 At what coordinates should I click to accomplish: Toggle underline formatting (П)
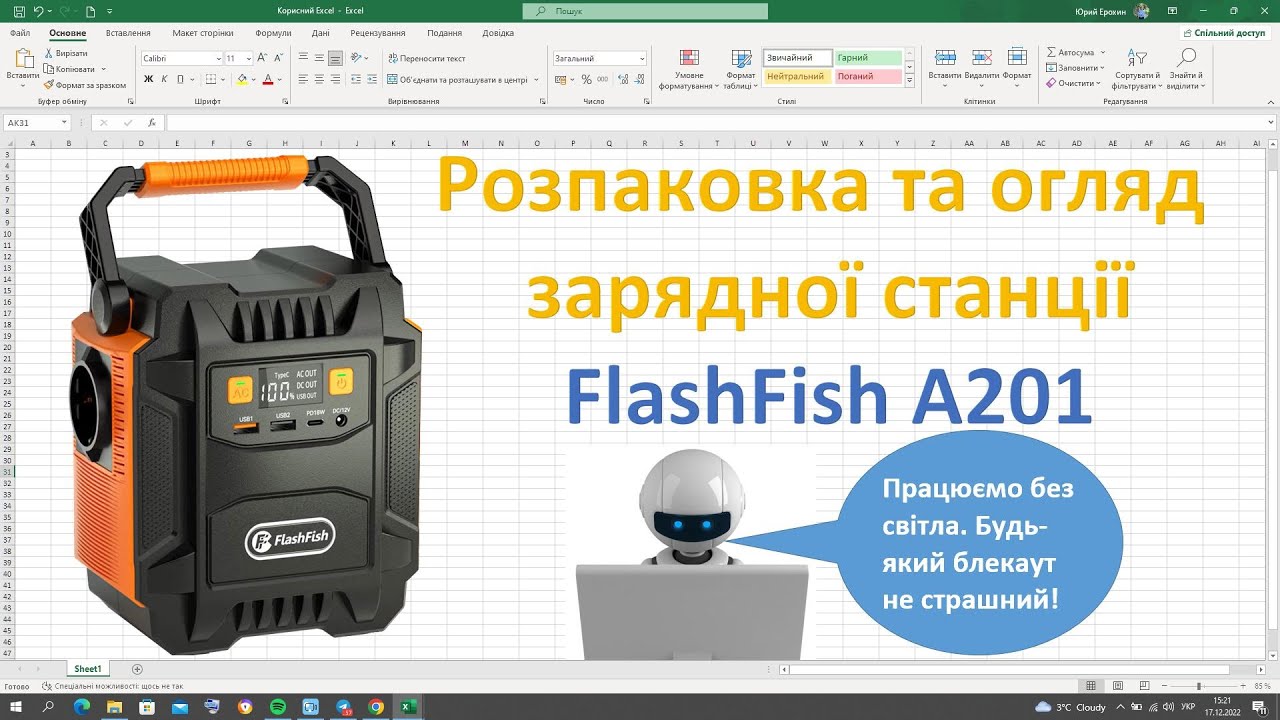point(179,79)
